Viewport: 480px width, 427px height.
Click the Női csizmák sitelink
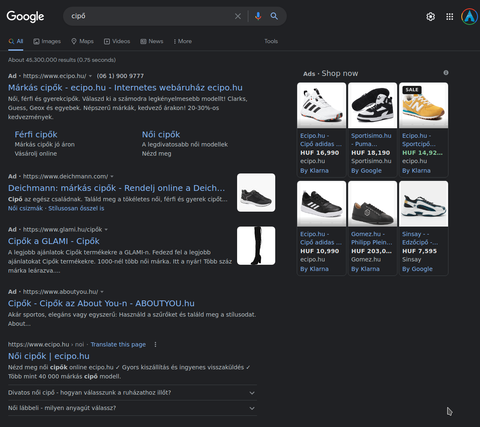[25, 208]
